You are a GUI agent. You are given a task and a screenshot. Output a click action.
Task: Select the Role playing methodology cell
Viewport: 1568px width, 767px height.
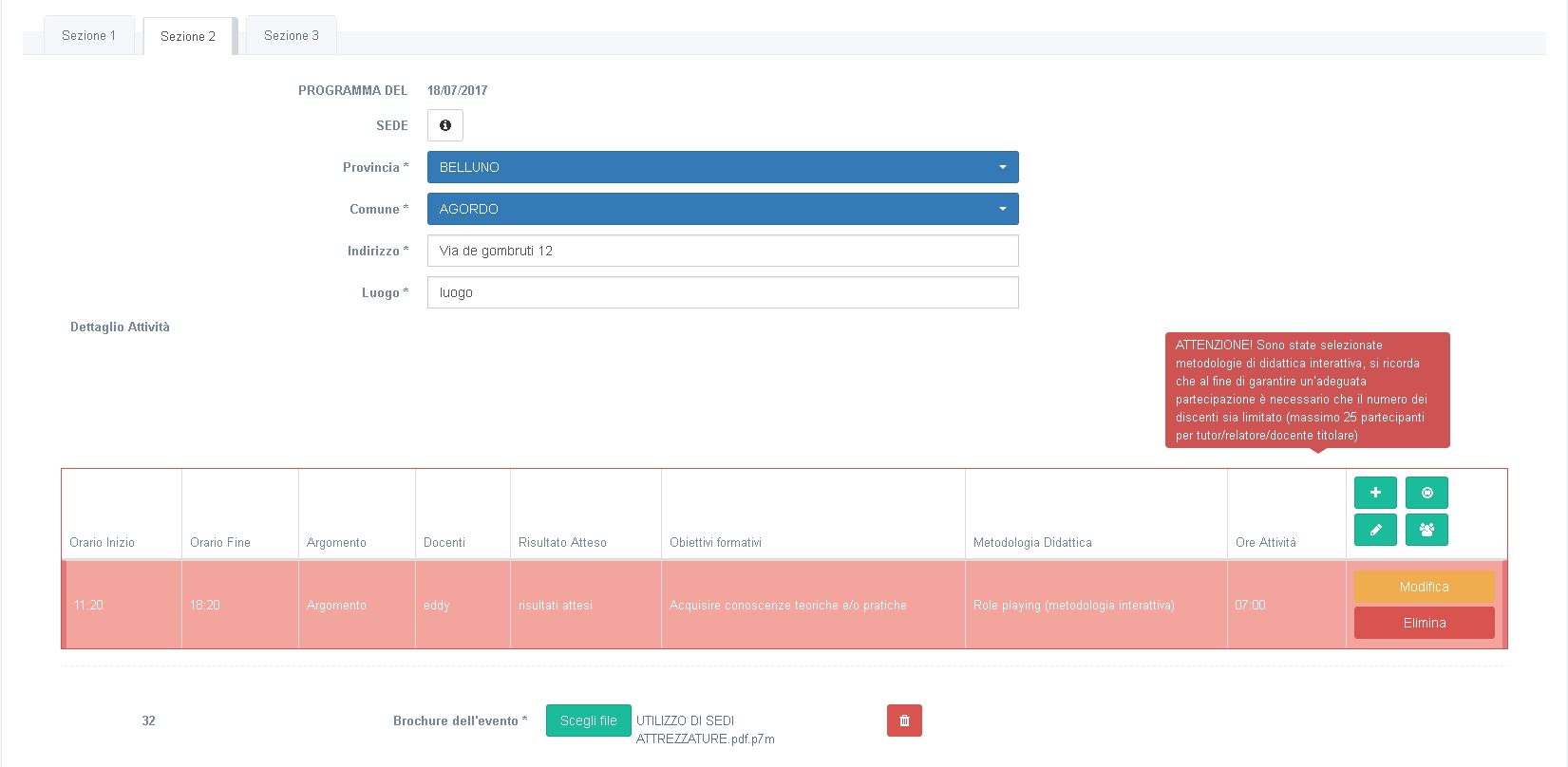coord(1074,605)
